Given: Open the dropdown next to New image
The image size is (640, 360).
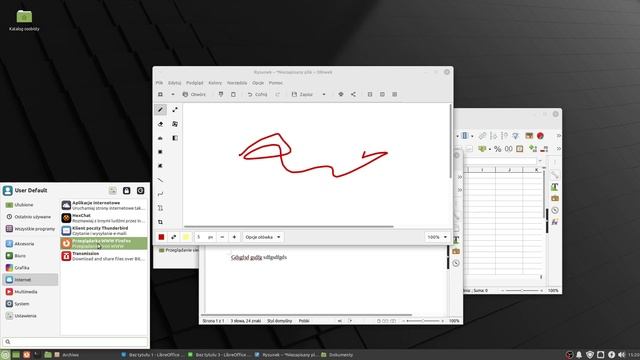Looking at the screenshot, I should (173, 94).
